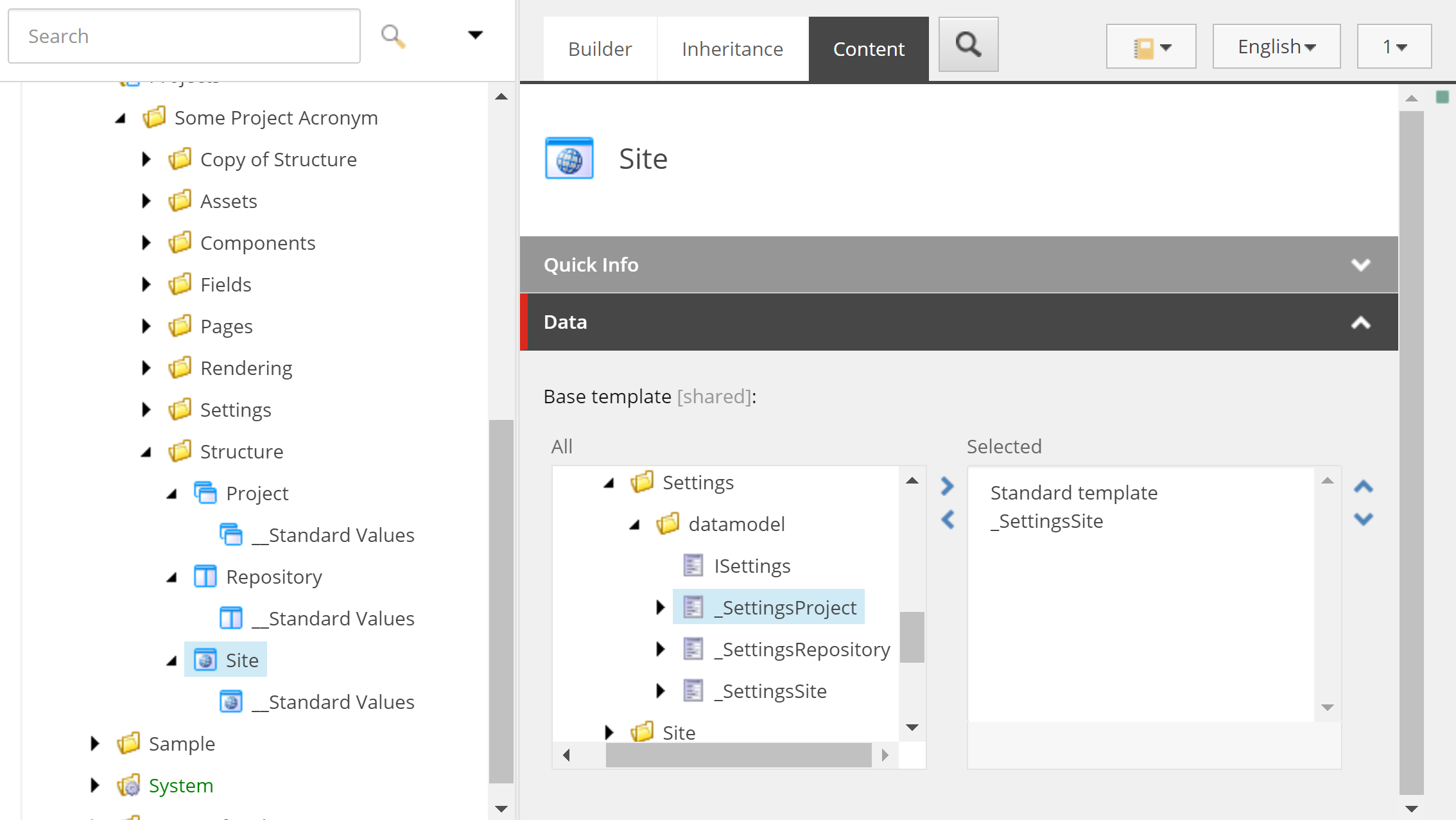Move selected base template up with the up arrow
Viewport: 1456px width, 820px height.
point(1364,487)
